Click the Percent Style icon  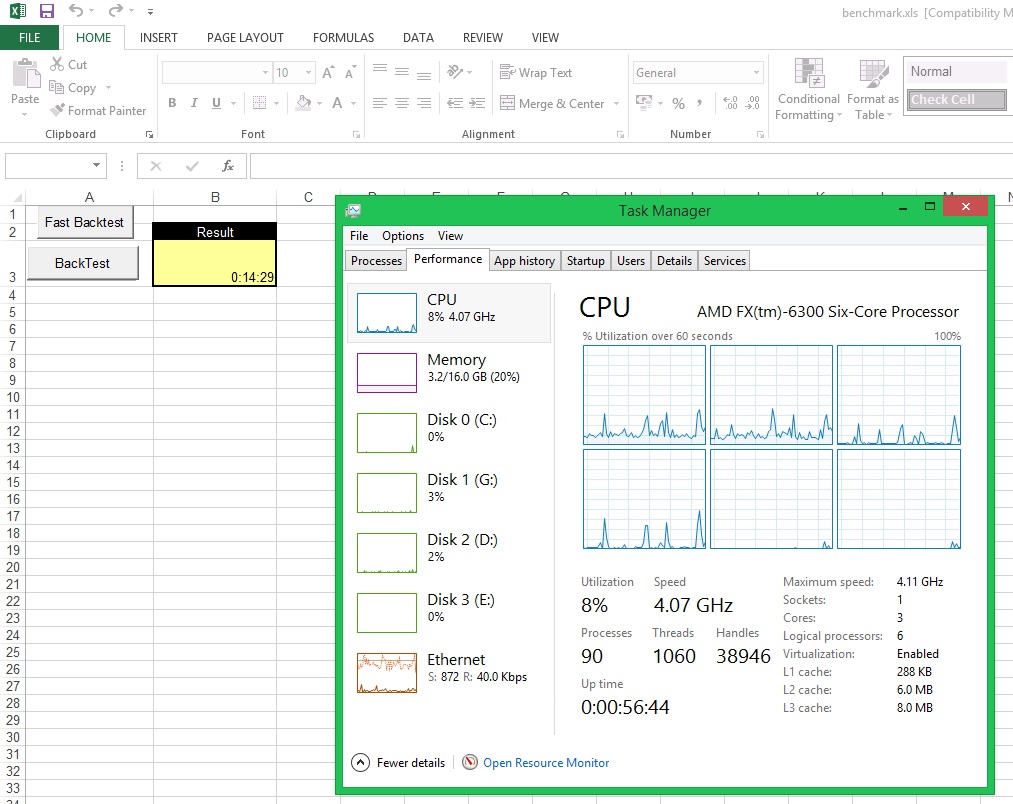(x=678, y=103)
